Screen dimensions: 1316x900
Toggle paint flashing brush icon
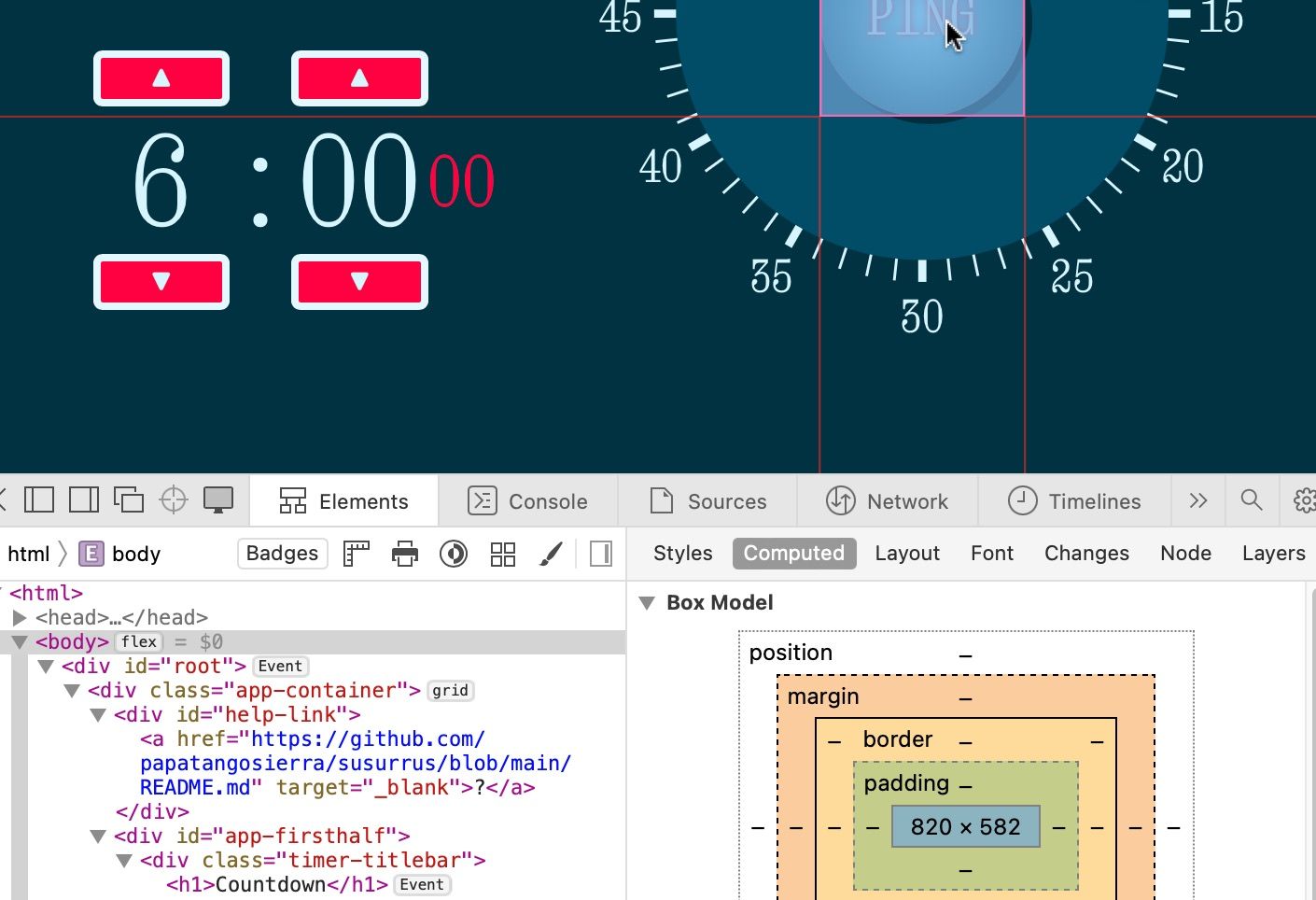[552, 554]
